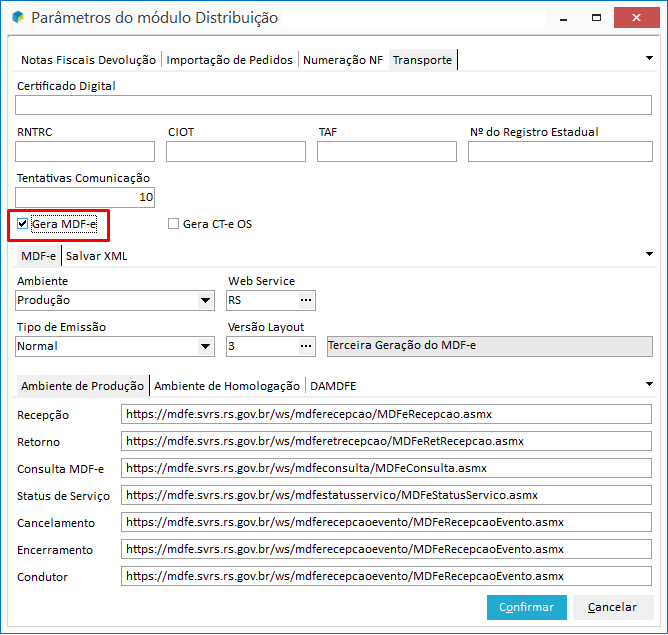Expand the top tab overflow arrow
The width and height of the screenshot is (668, 635).
(x=649, y=58)
